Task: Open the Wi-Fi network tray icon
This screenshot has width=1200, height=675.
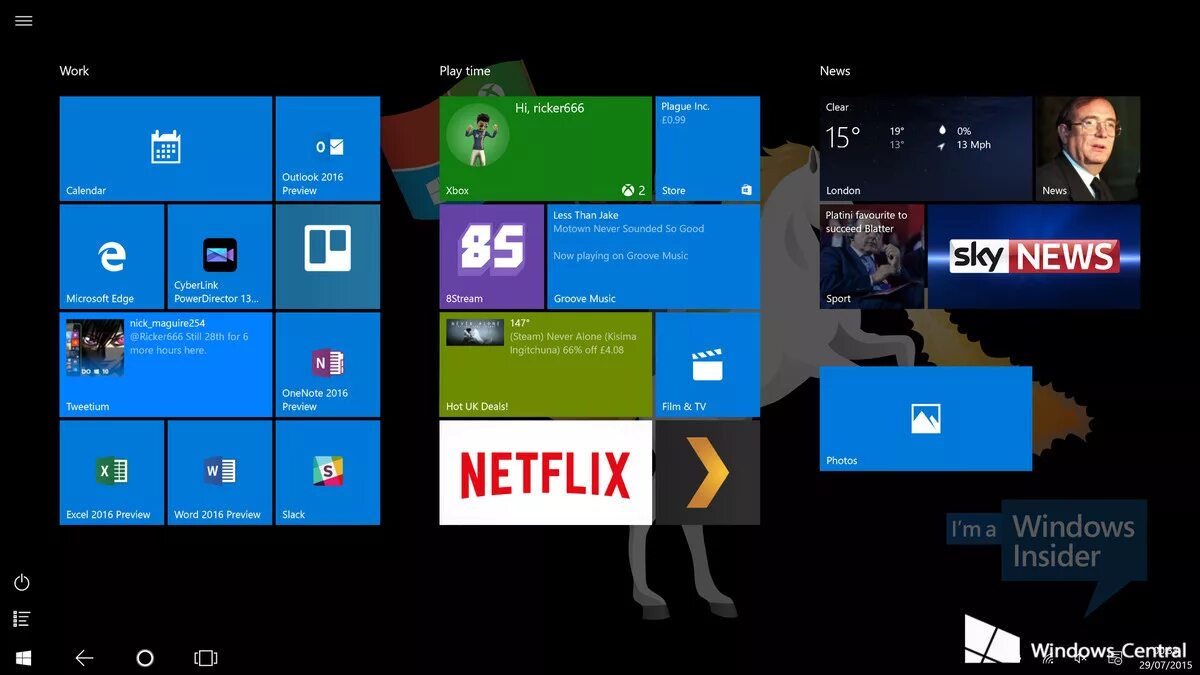Action: tap(1048, 658)
